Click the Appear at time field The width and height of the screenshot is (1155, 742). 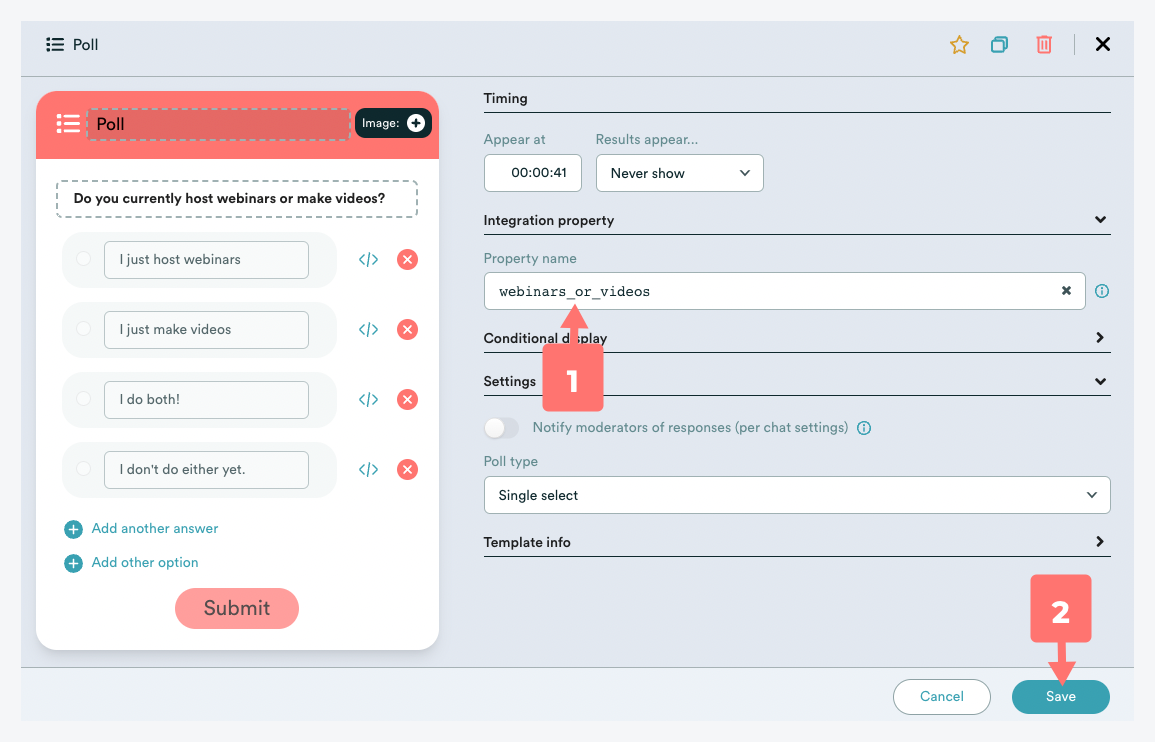click(533, 173)
